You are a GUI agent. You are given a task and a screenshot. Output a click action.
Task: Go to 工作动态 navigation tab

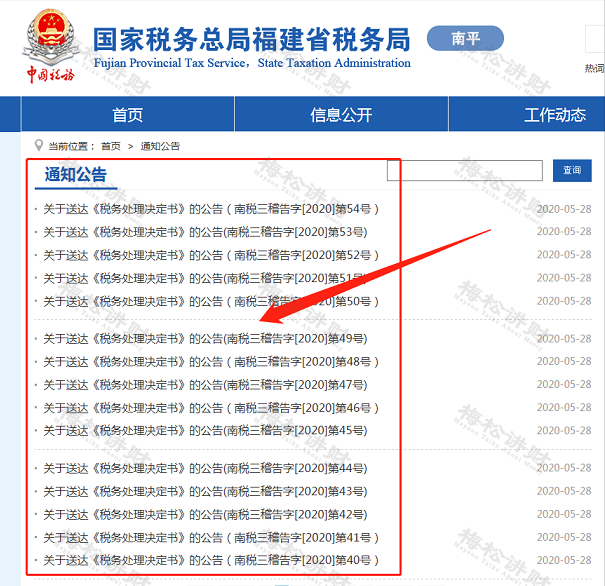554,115
